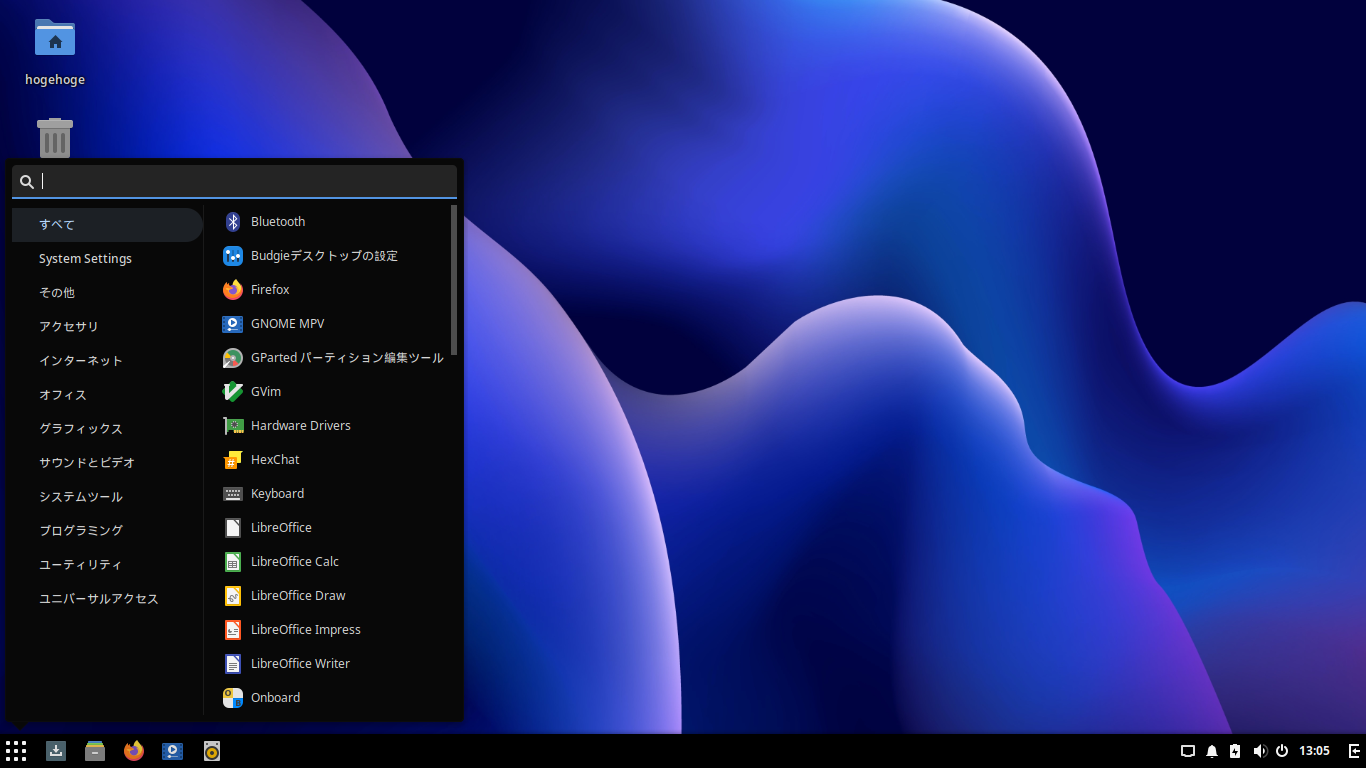Open Keyboard app entry

pyautogui.click(x=328, y=494)
